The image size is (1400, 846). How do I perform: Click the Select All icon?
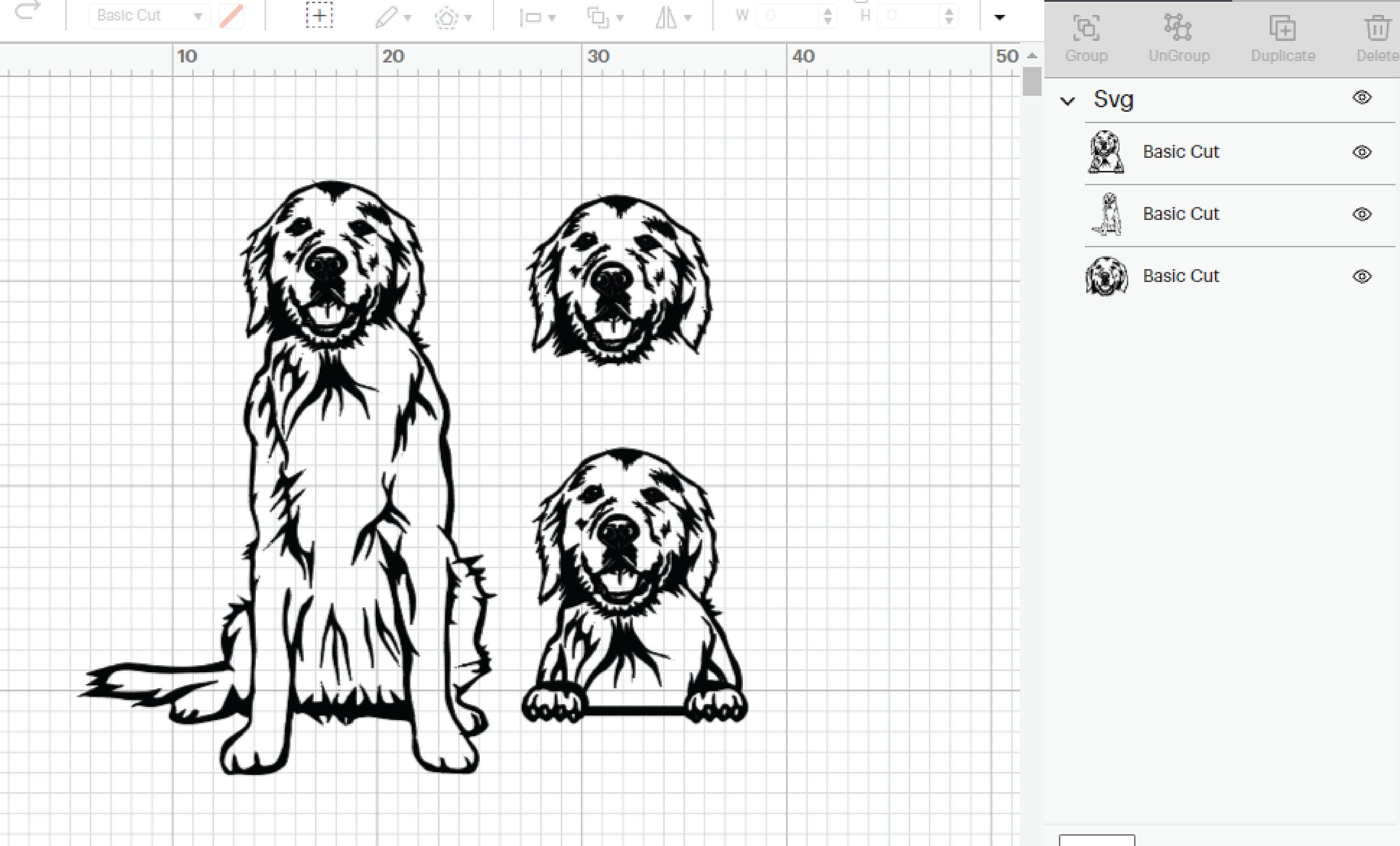click(x=319, y=16)
